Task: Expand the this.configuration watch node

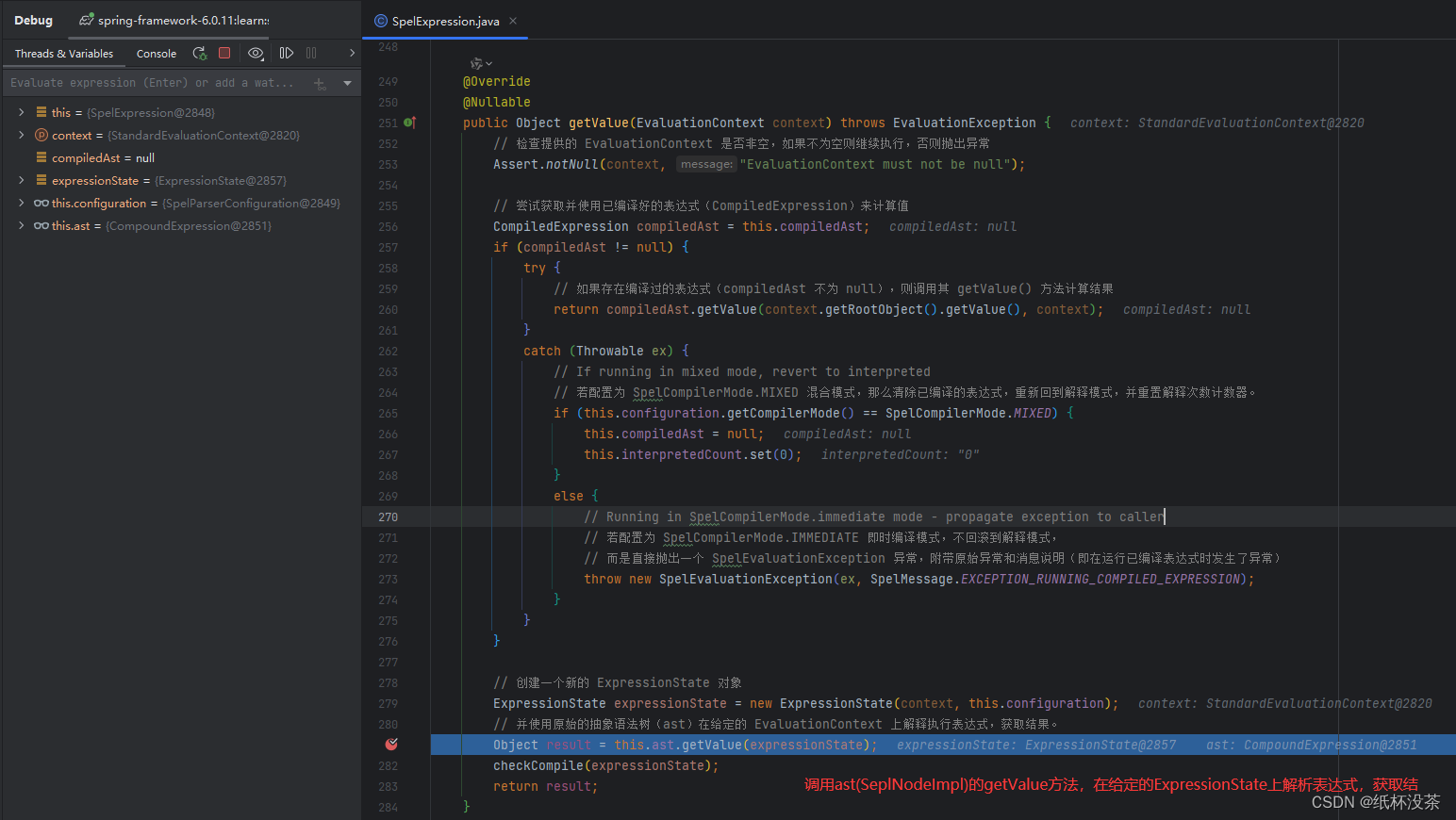Action: [x=21, y=203]
